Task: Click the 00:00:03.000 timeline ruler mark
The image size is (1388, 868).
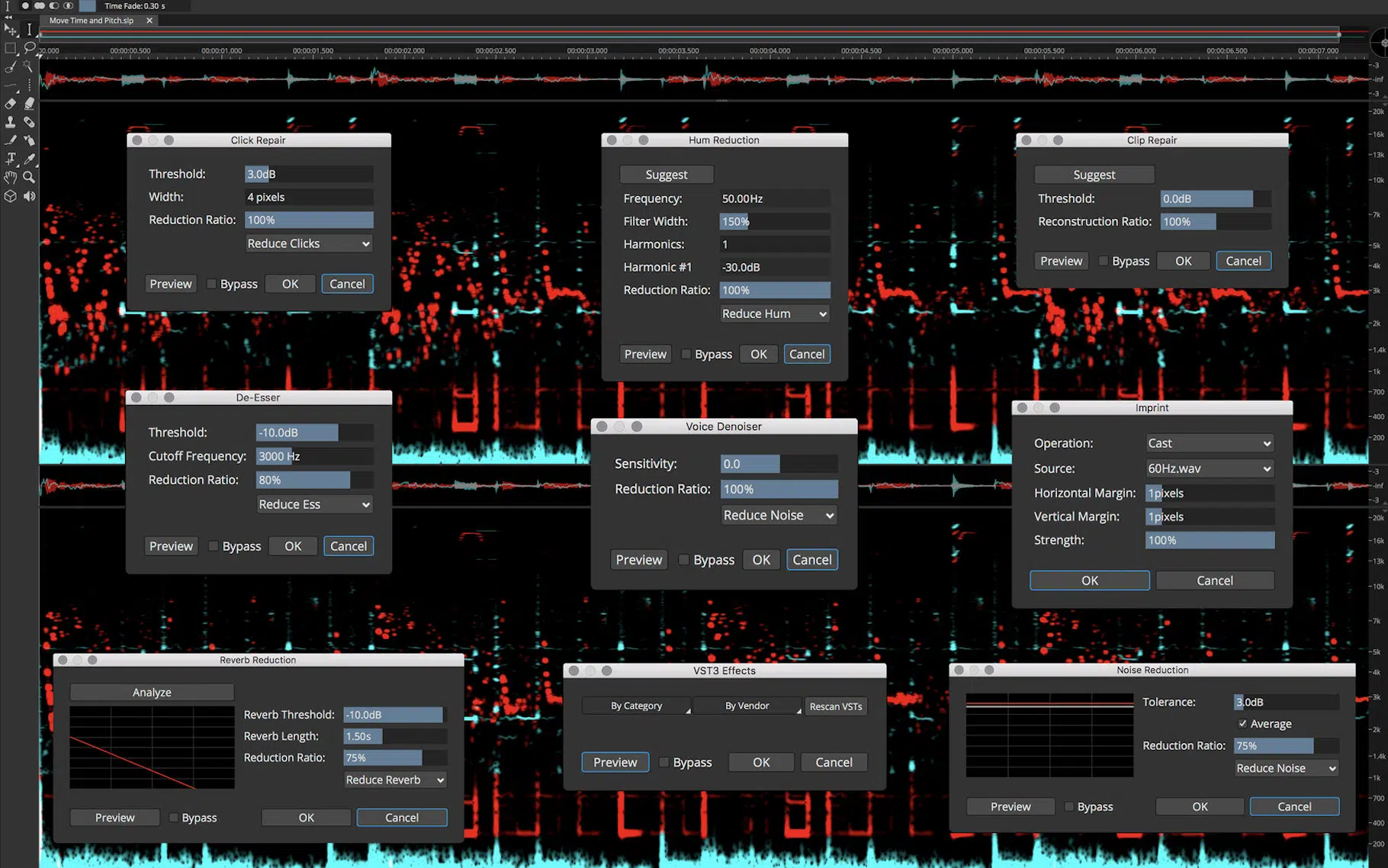Action: pyautogui.click(x=587, y=51)
